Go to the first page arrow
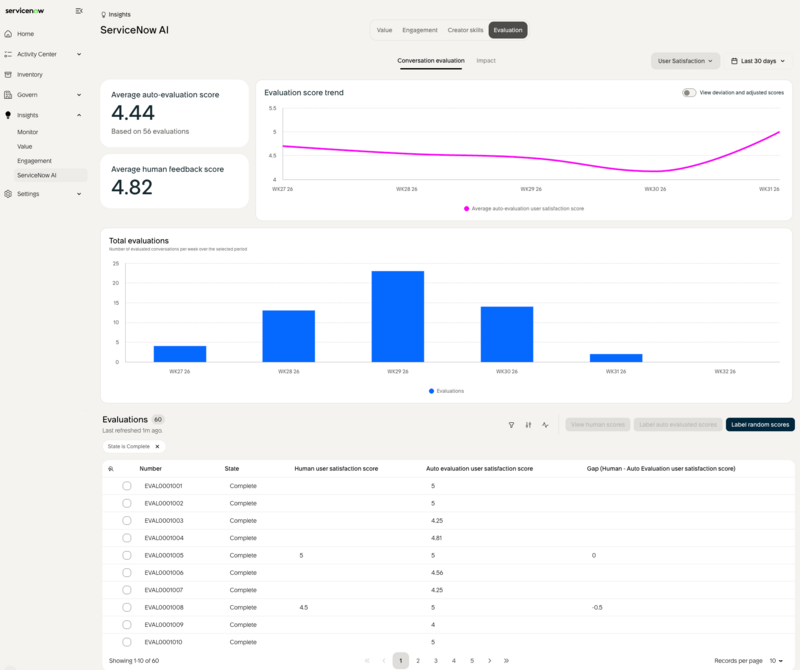 [x=367, y=660]
